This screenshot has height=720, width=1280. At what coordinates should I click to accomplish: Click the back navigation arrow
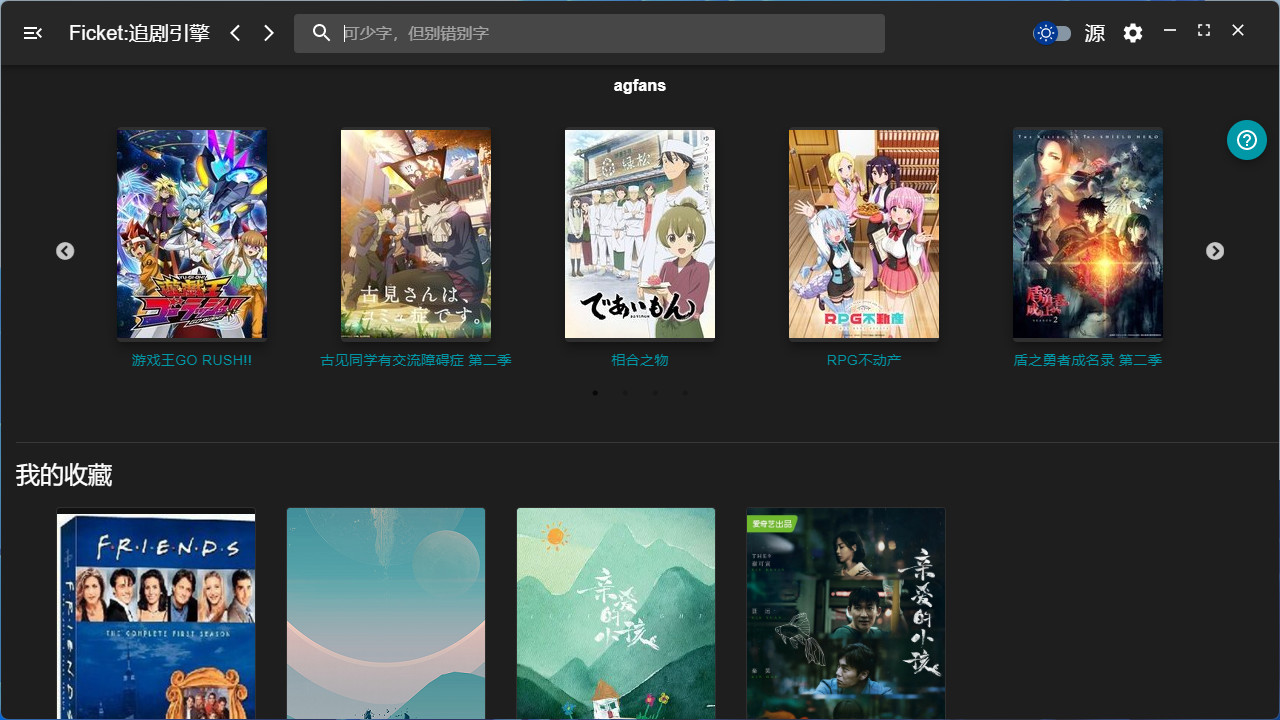(235, 32)
